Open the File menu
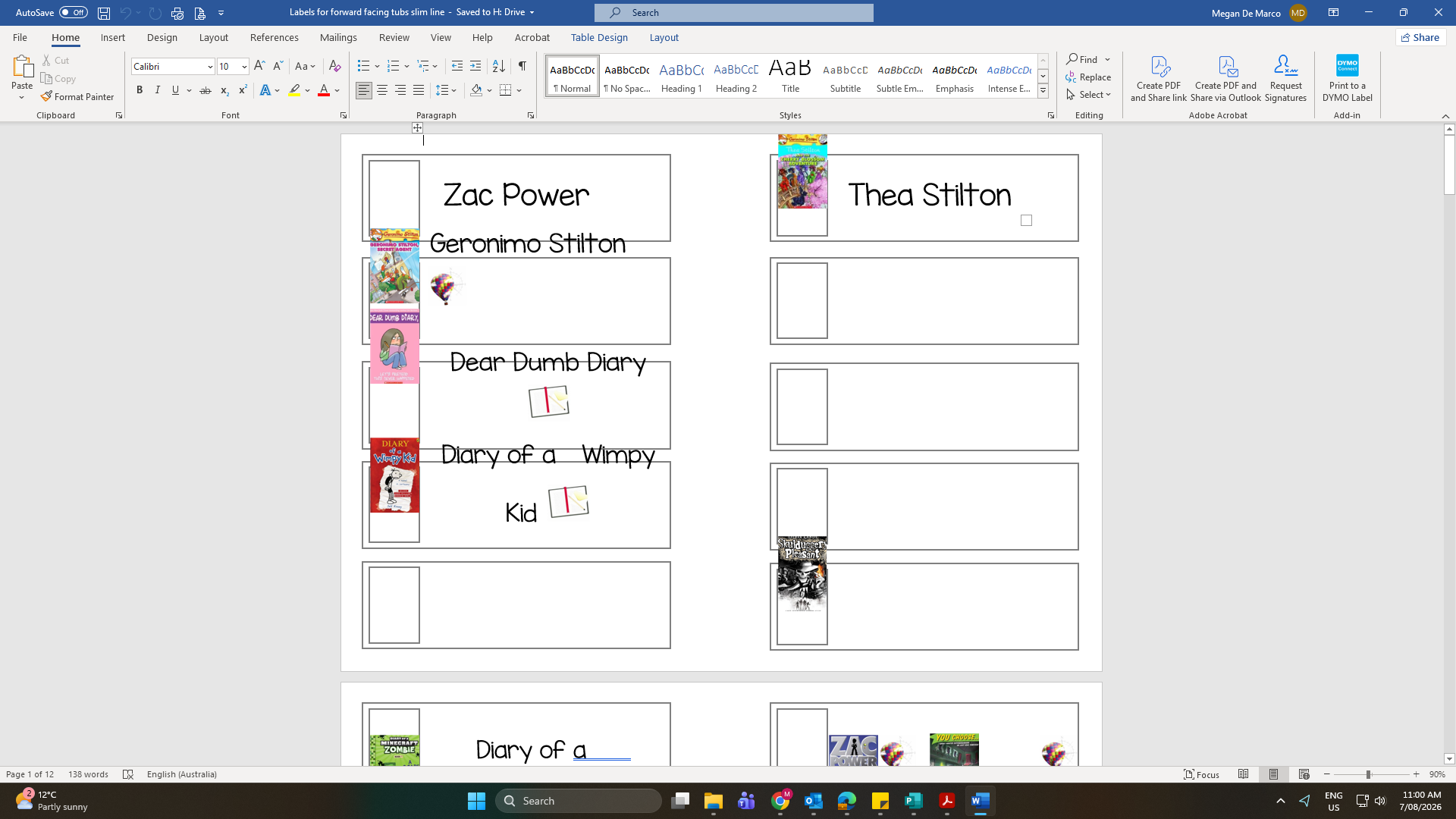1456x819 pixels. pos(20,37)
